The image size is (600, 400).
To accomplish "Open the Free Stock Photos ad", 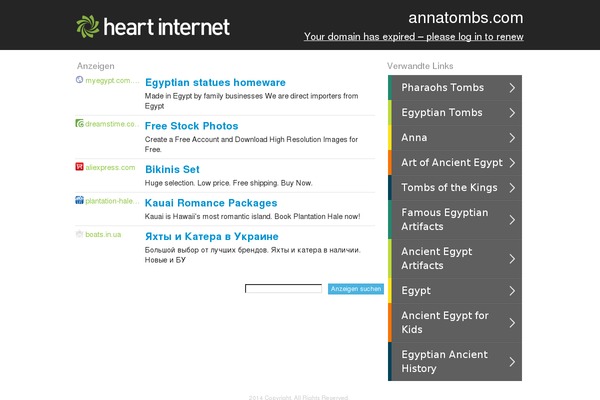I will [191, 126].
